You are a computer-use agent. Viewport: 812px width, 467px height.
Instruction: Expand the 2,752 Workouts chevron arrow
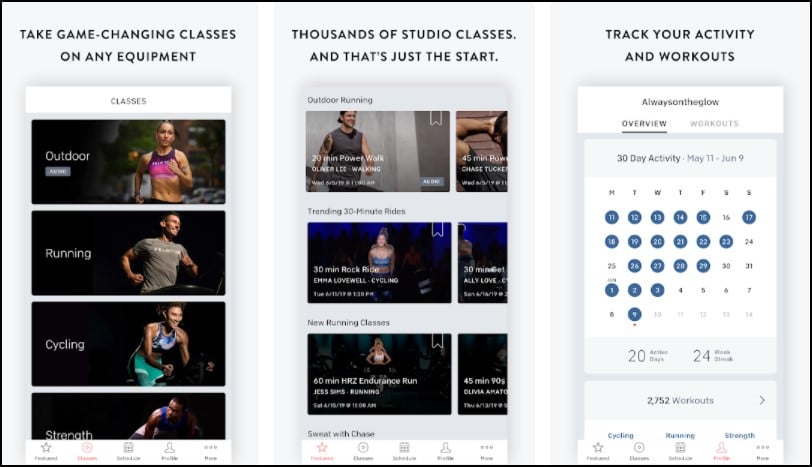(x=762, y=400)
